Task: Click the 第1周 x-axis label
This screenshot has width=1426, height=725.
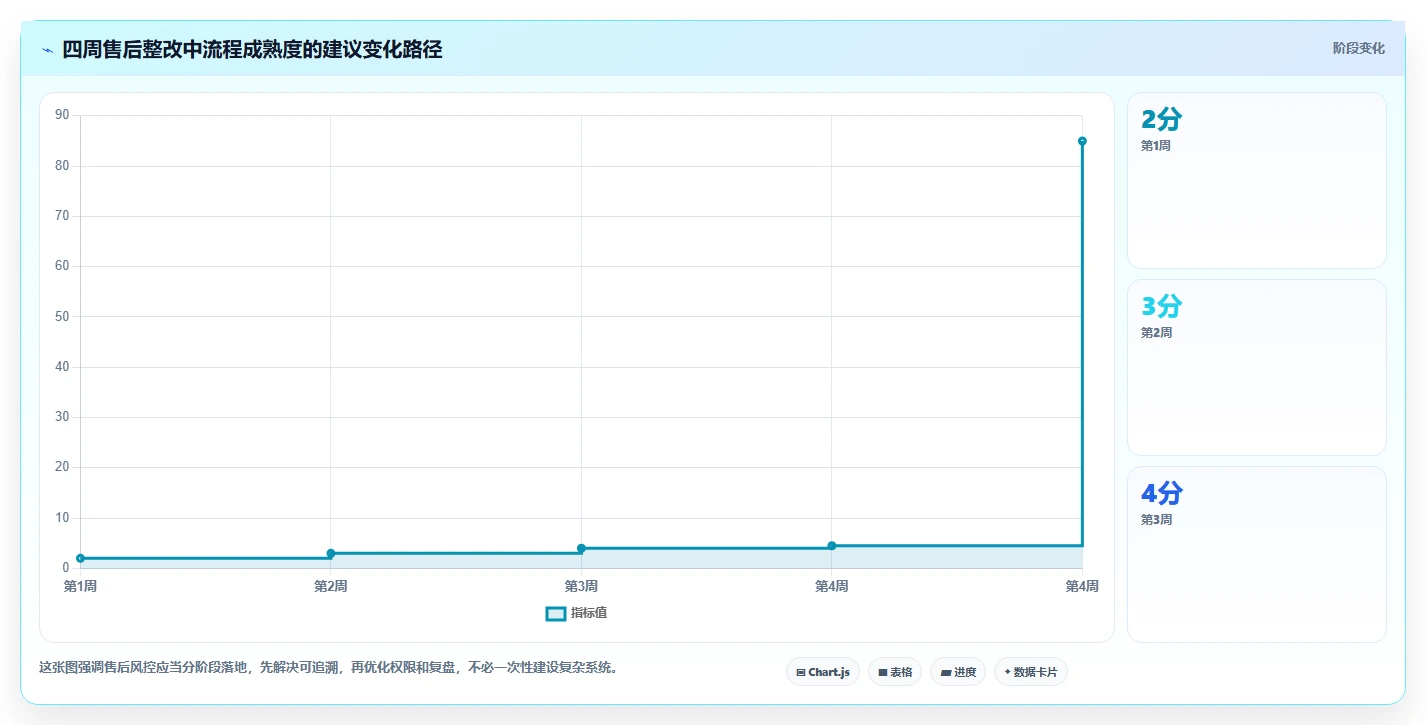Action: 80,586
